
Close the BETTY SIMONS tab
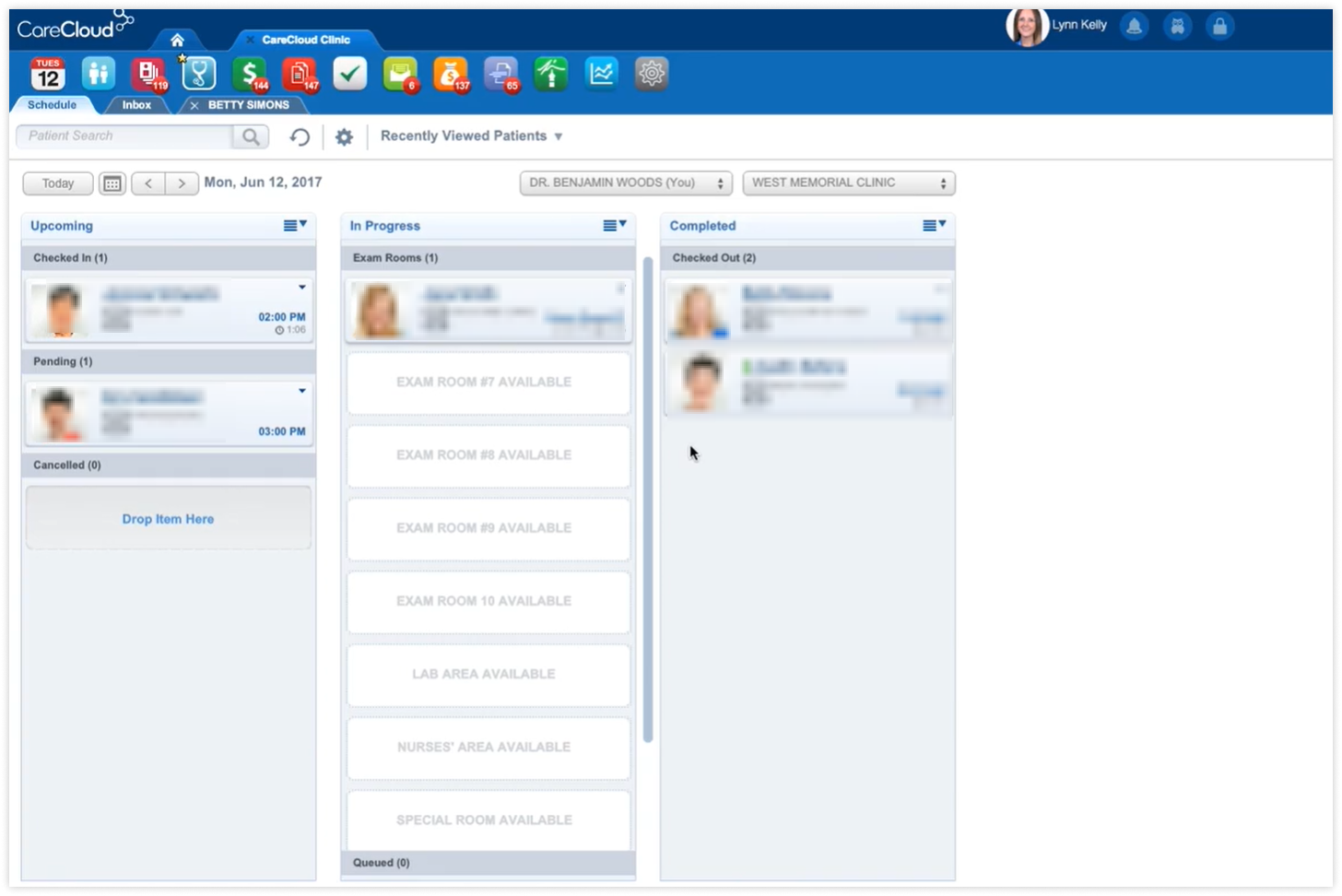(194, 106)
